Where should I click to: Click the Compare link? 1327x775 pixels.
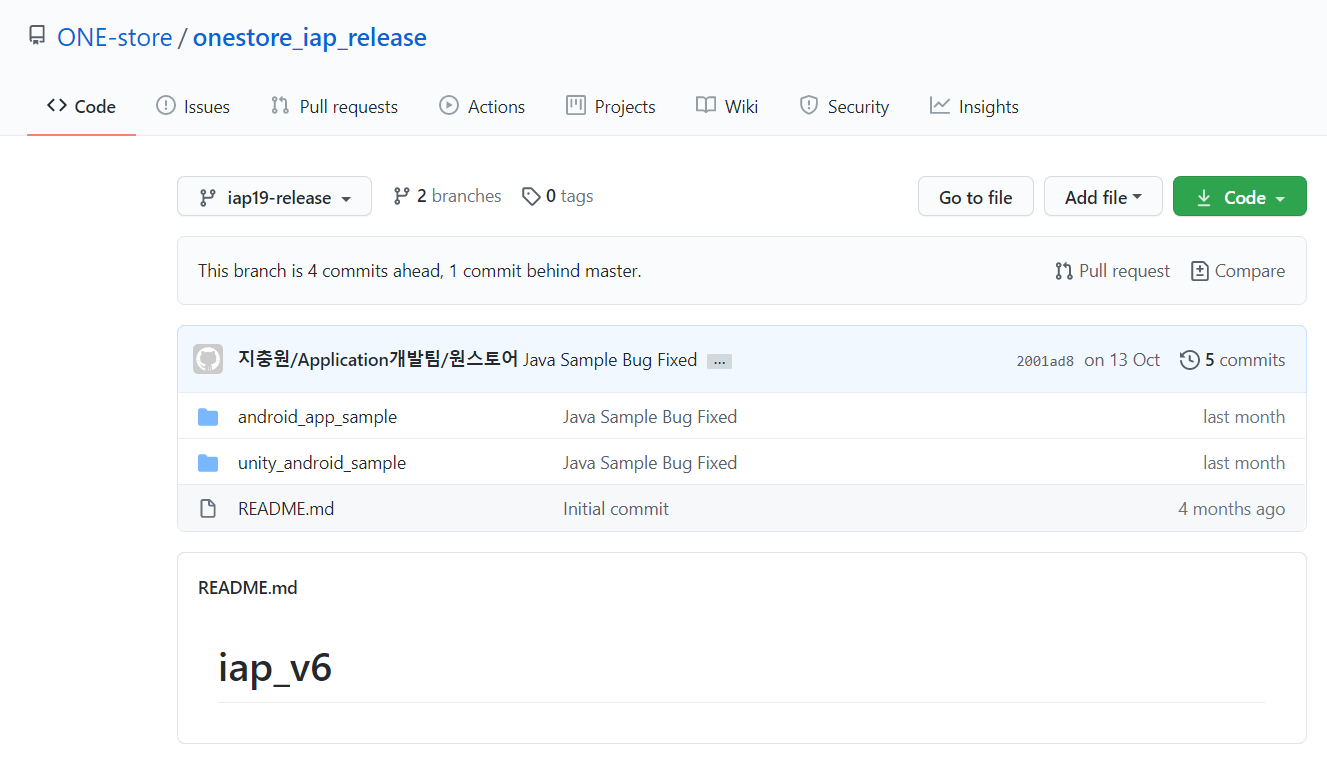1238,271
